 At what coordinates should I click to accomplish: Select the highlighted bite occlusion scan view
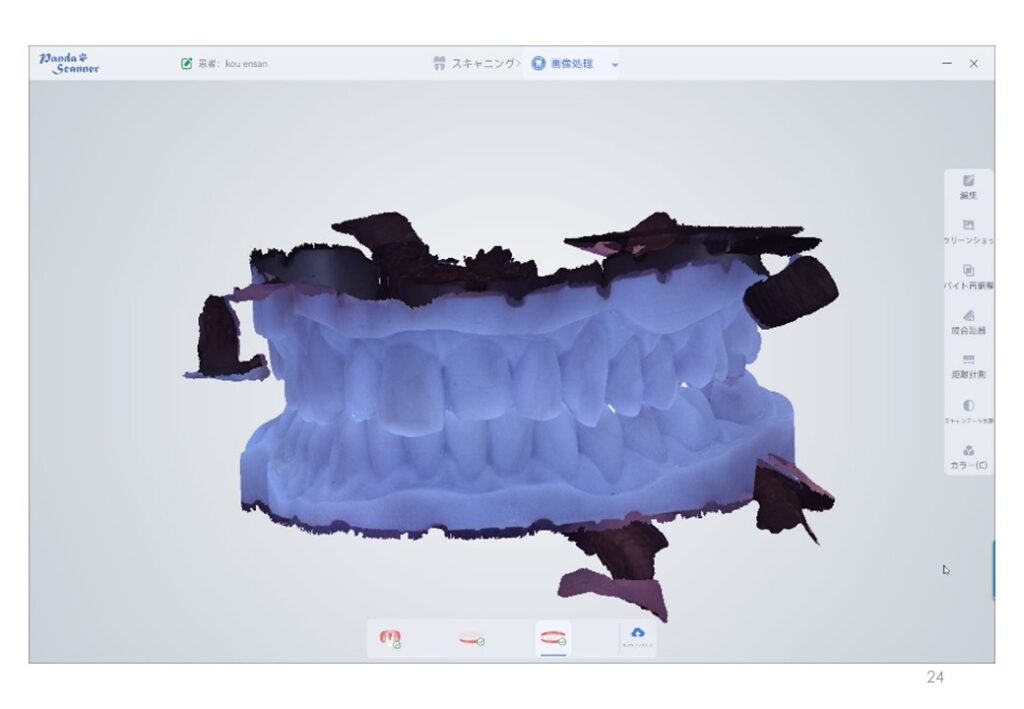(553, 638)
